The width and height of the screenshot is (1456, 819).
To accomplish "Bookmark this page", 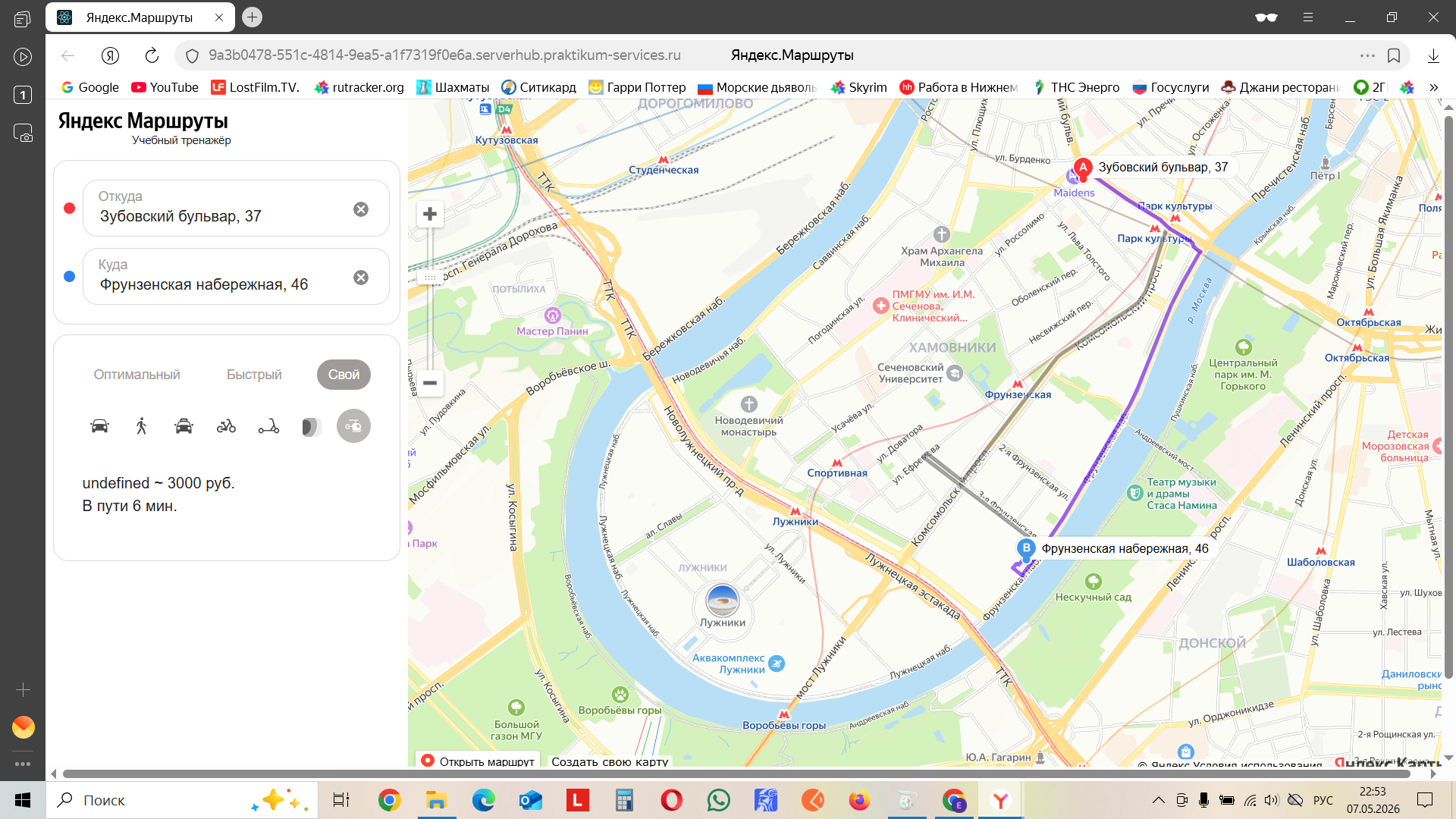I will tap(1394, 55).
